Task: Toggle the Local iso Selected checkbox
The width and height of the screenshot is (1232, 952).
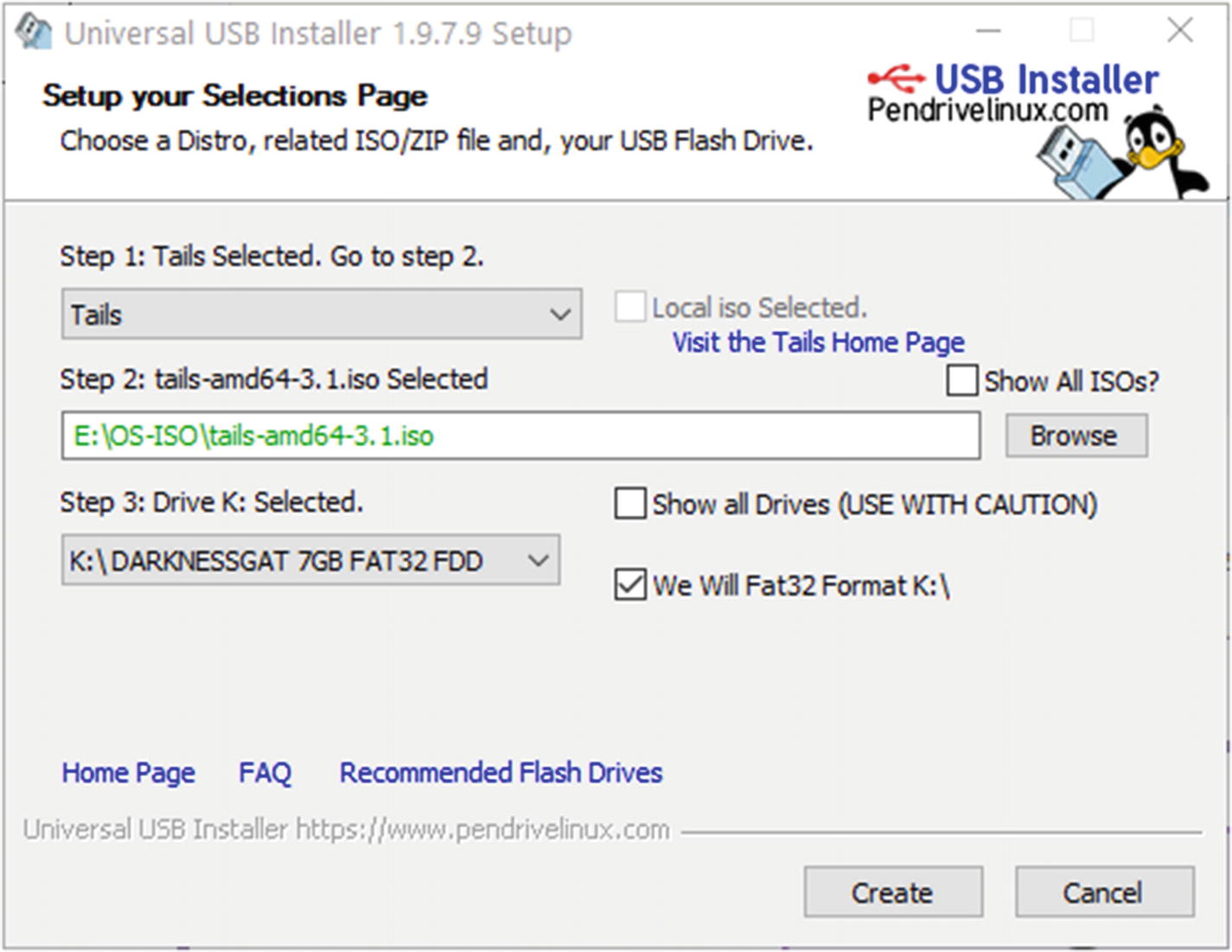Action: [x=629, y=307]
